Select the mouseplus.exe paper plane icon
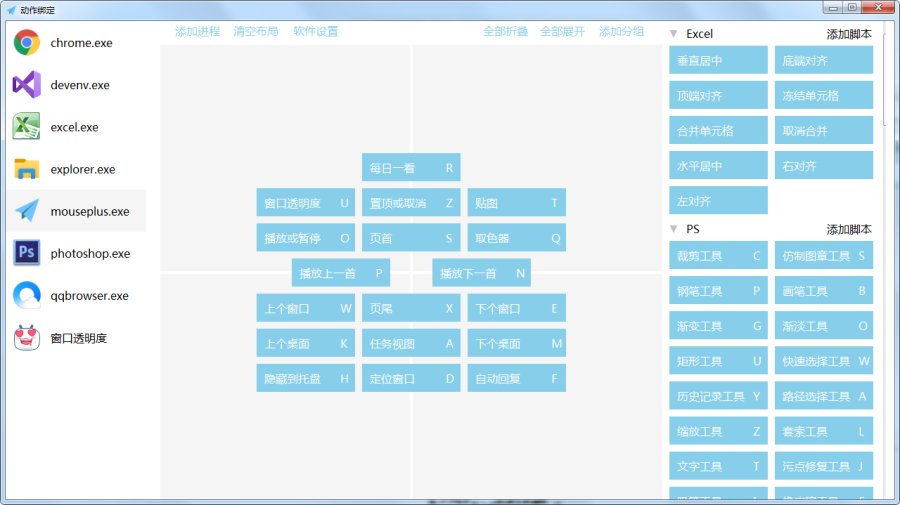Viewport: 900px width, 505px height. [26, 211]
